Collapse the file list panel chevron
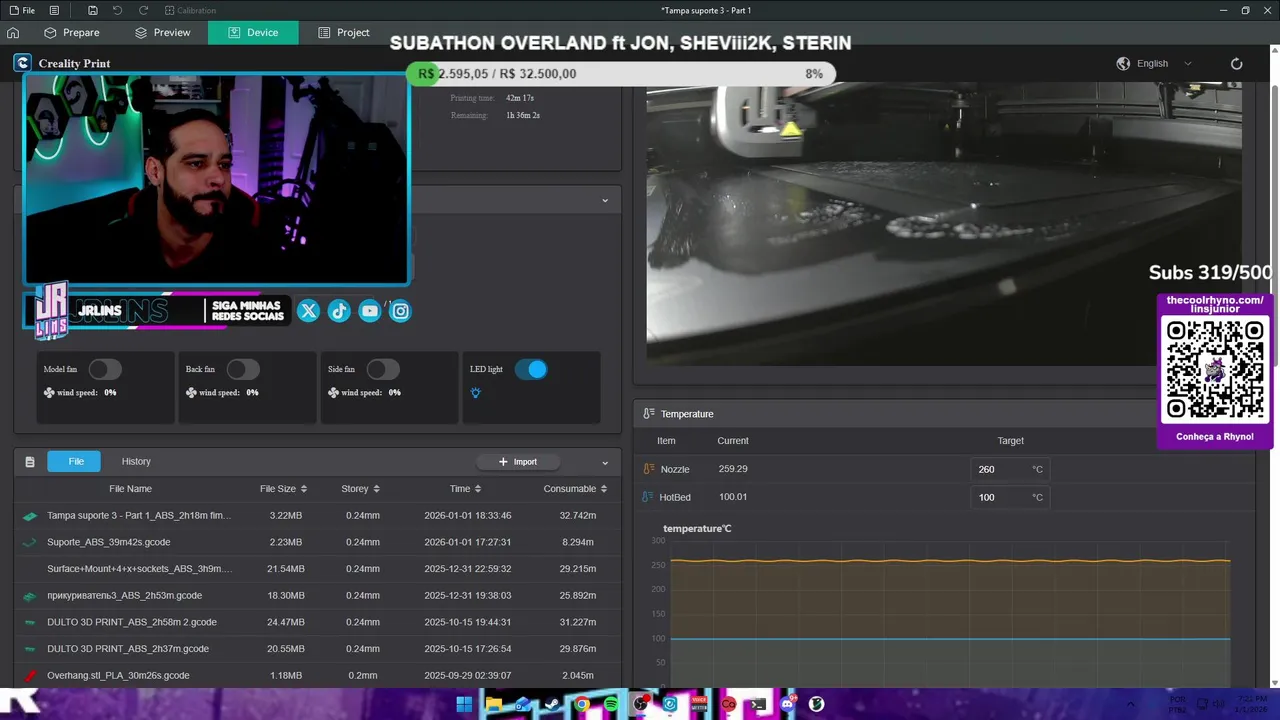The width and height of the screenshot is (1280, 720). (604, 462)
